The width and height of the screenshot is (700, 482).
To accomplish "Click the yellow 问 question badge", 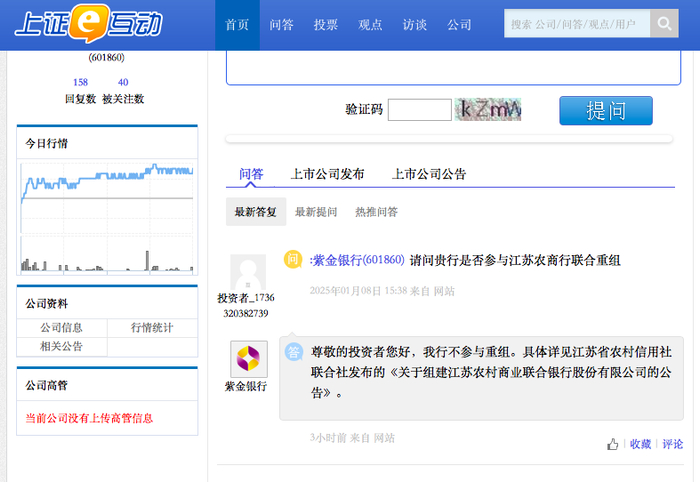I will click(293, 259).
